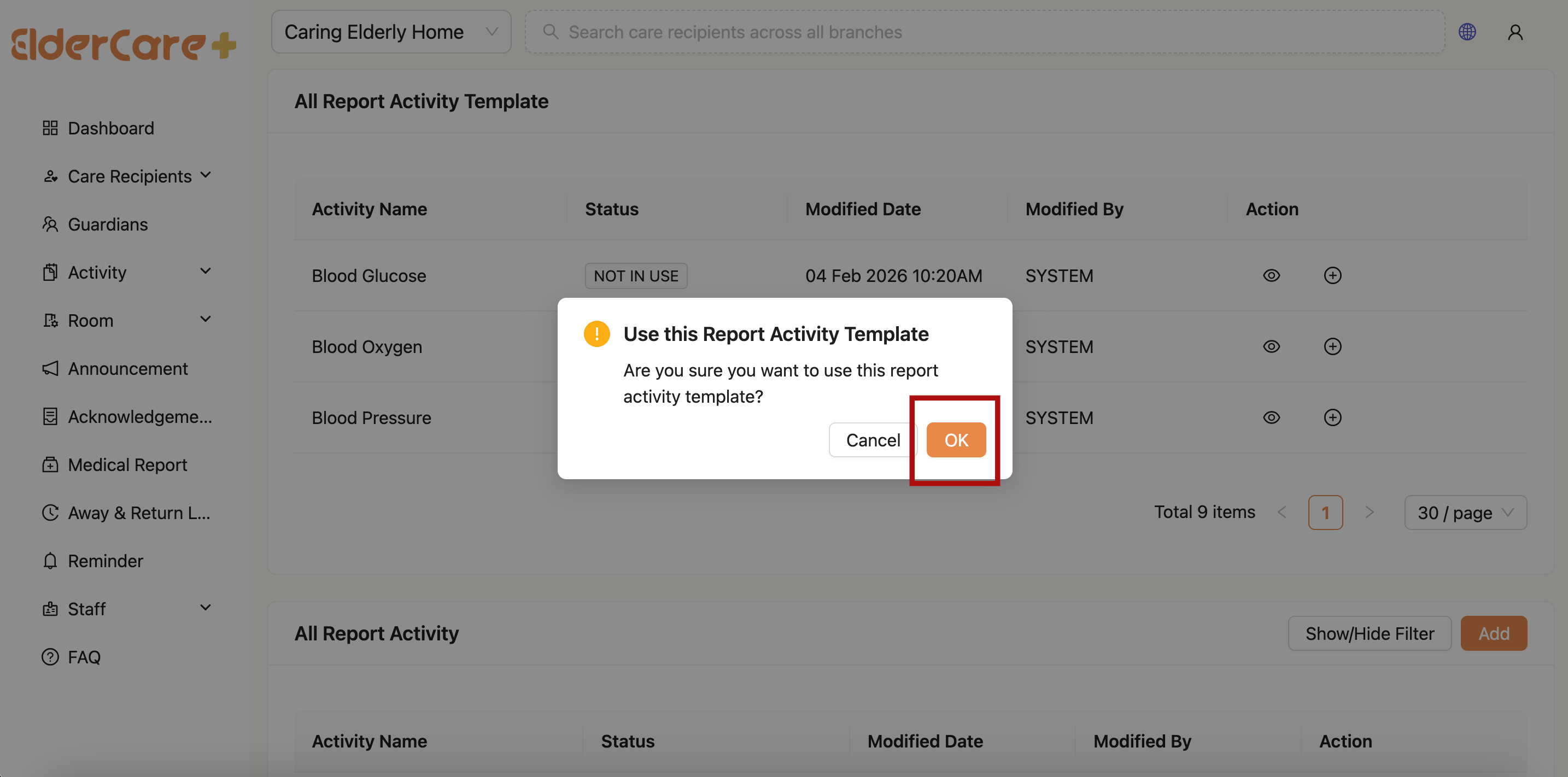Click plus icon for Blood Glucose row
Viewport: 1568px width, 777px height.
pos(1332,275)
